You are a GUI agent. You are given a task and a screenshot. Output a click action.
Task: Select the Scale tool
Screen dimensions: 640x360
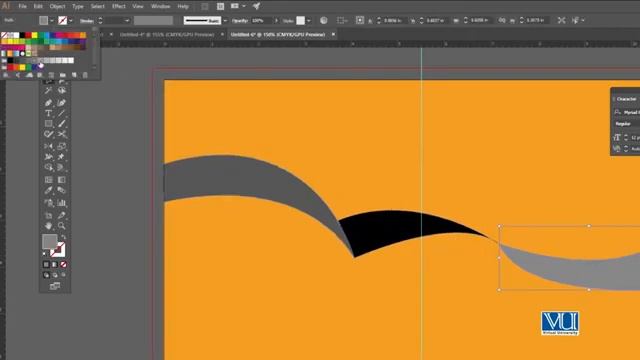pyautogui.click(x=62, y=146)
